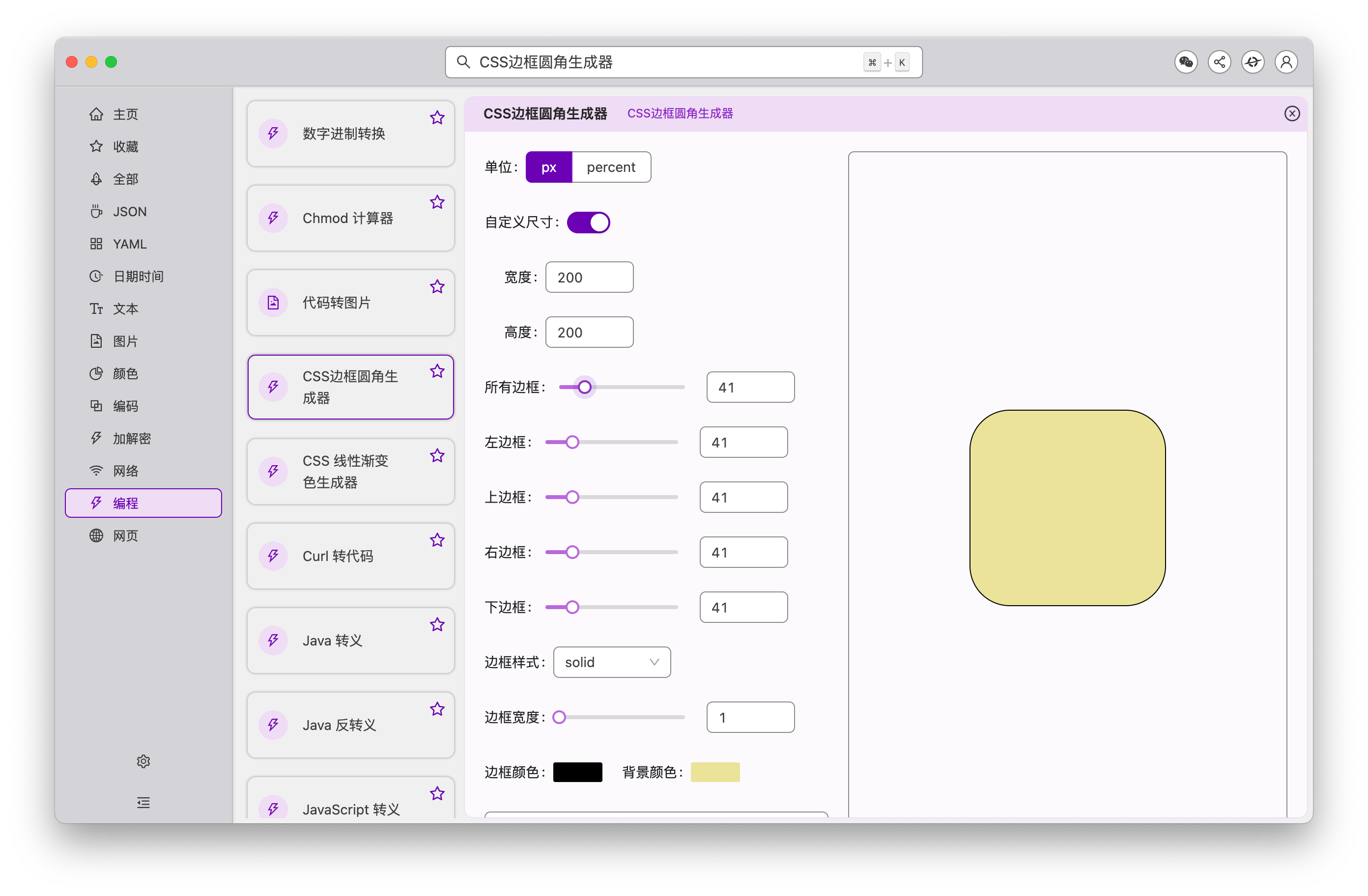Open 全部 category in sidebar
This screenshot has height=896, width=1368.
tap(143, 179)
